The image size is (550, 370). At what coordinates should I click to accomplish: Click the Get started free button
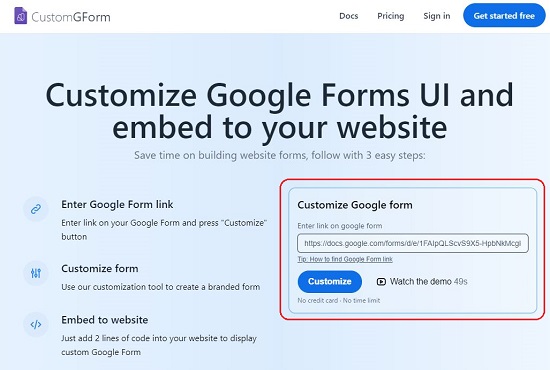(x=504, y=16)
